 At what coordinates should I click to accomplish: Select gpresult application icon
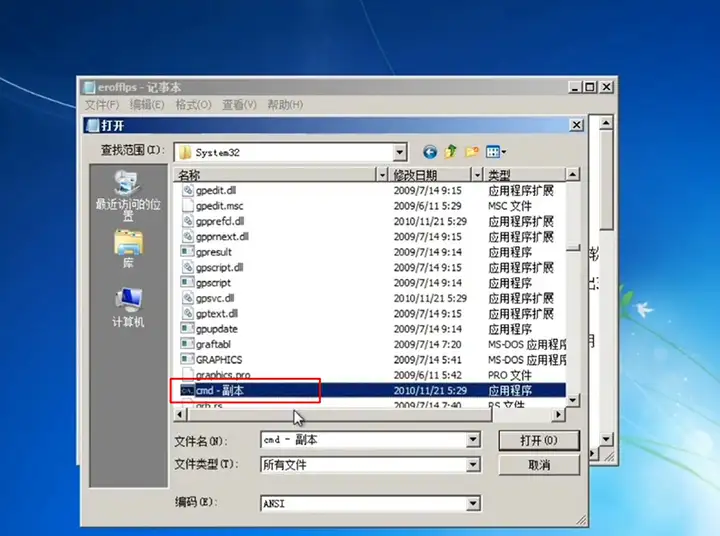187,252
